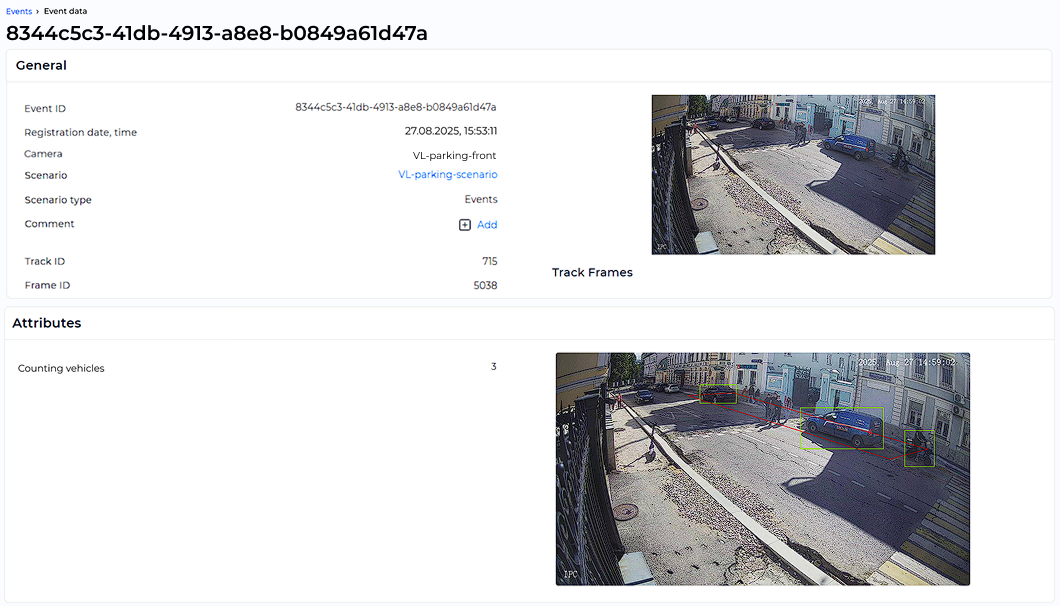Click the event UUID page title

click(x=217, y=33)
